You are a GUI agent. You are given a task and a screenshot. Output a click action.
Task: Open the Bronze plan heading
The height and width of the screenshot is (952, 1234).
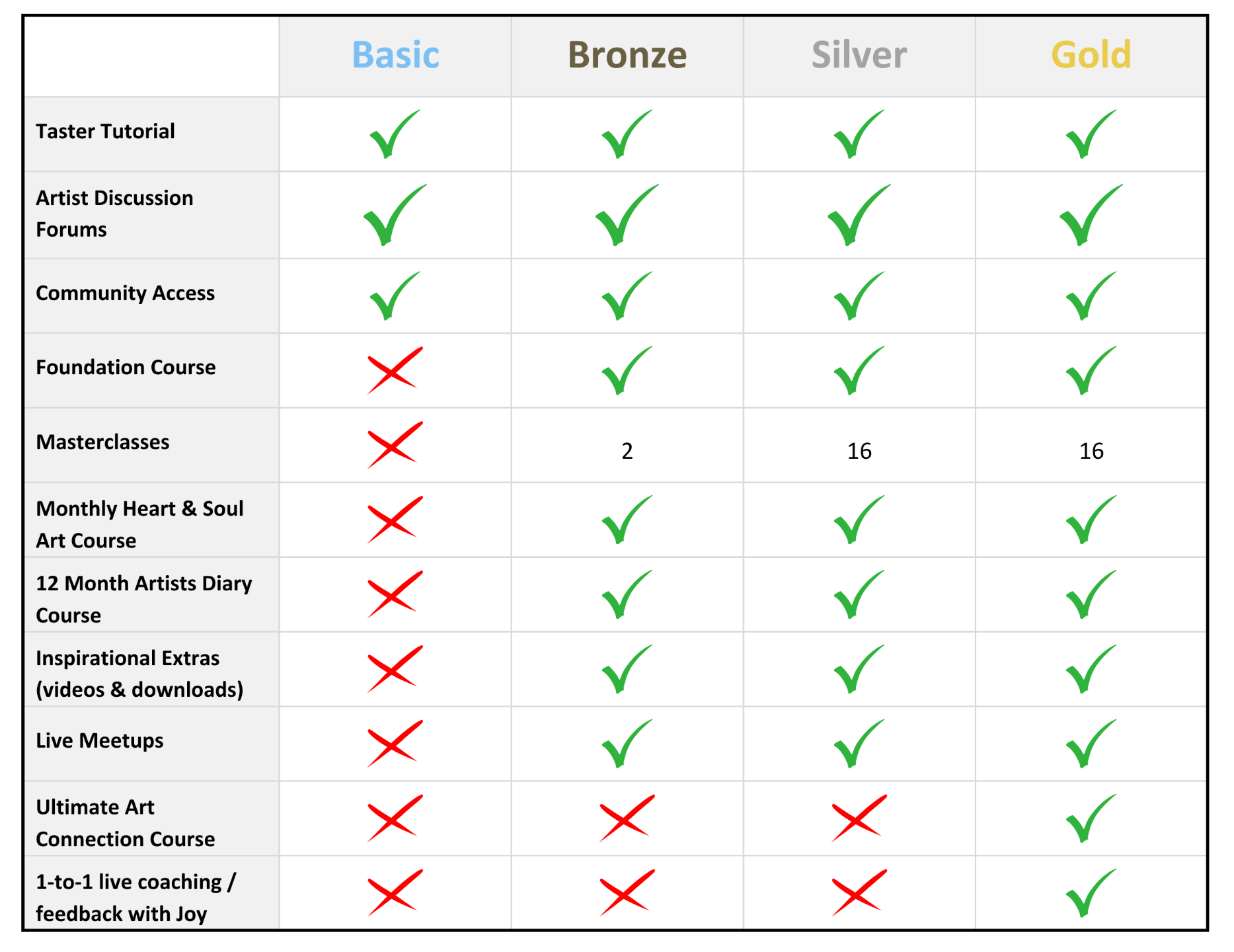627,55
